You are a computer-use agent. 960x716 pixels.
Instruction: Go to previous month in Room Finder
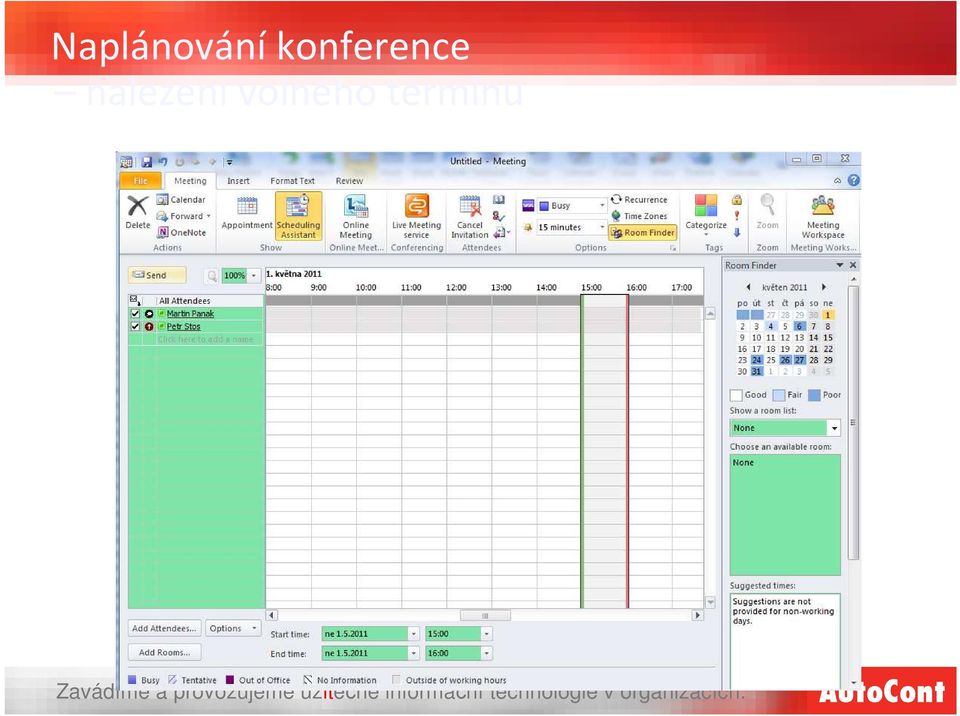pyautogui.click(x=748, y=287)
